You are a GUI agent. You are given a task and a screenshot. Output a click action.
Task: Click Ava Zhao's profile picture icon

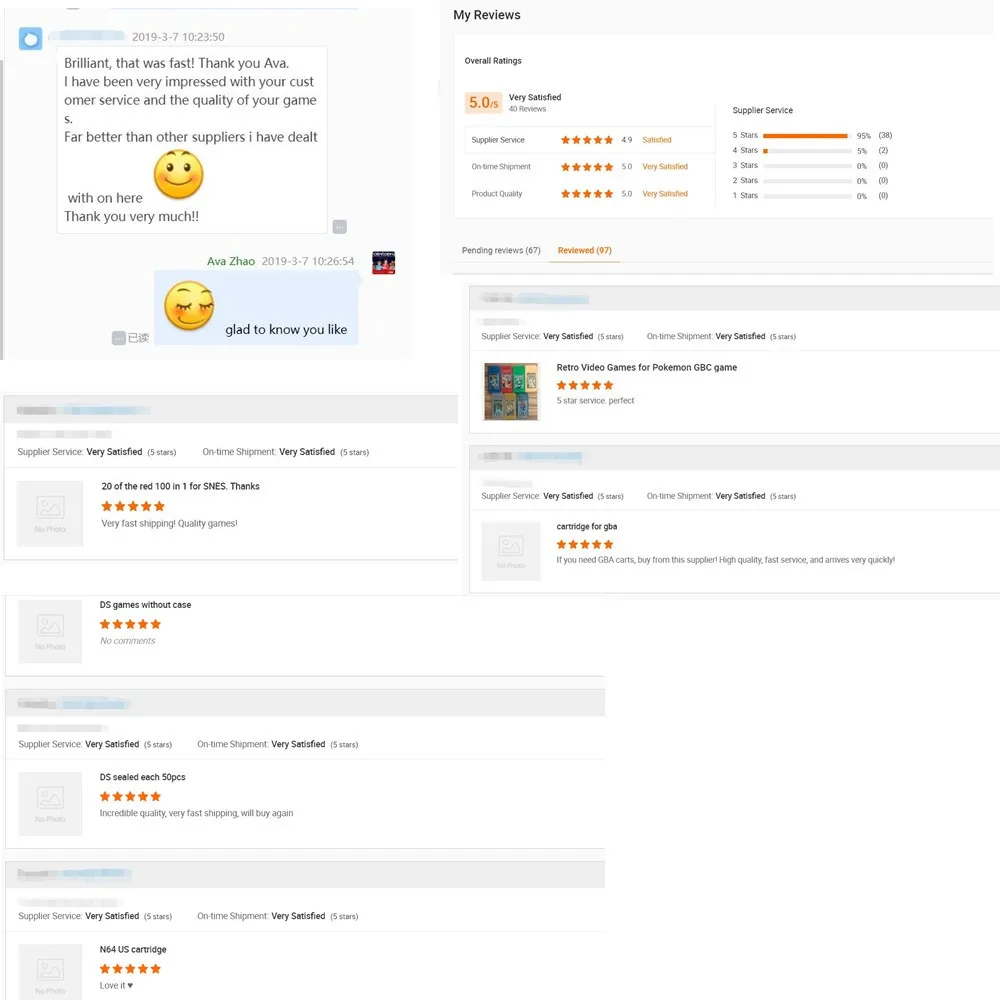coord(383,262)
